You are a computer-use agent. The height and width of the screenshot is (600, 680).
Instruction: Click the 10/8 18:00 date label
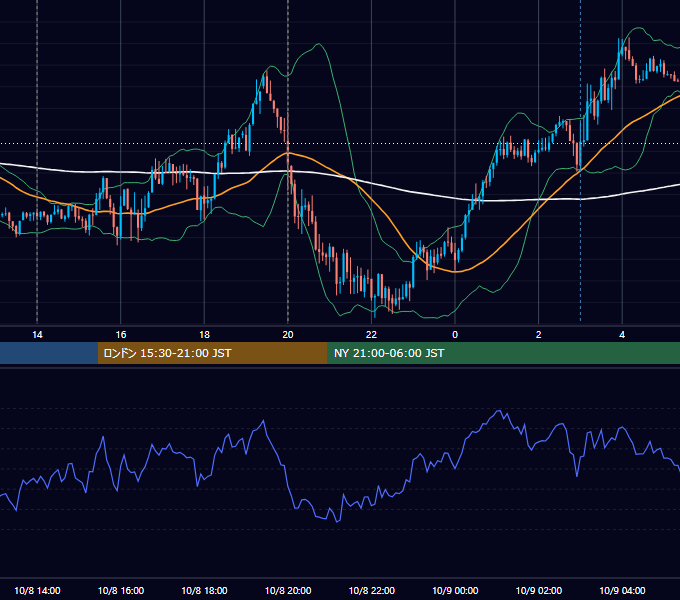point(204,590)
